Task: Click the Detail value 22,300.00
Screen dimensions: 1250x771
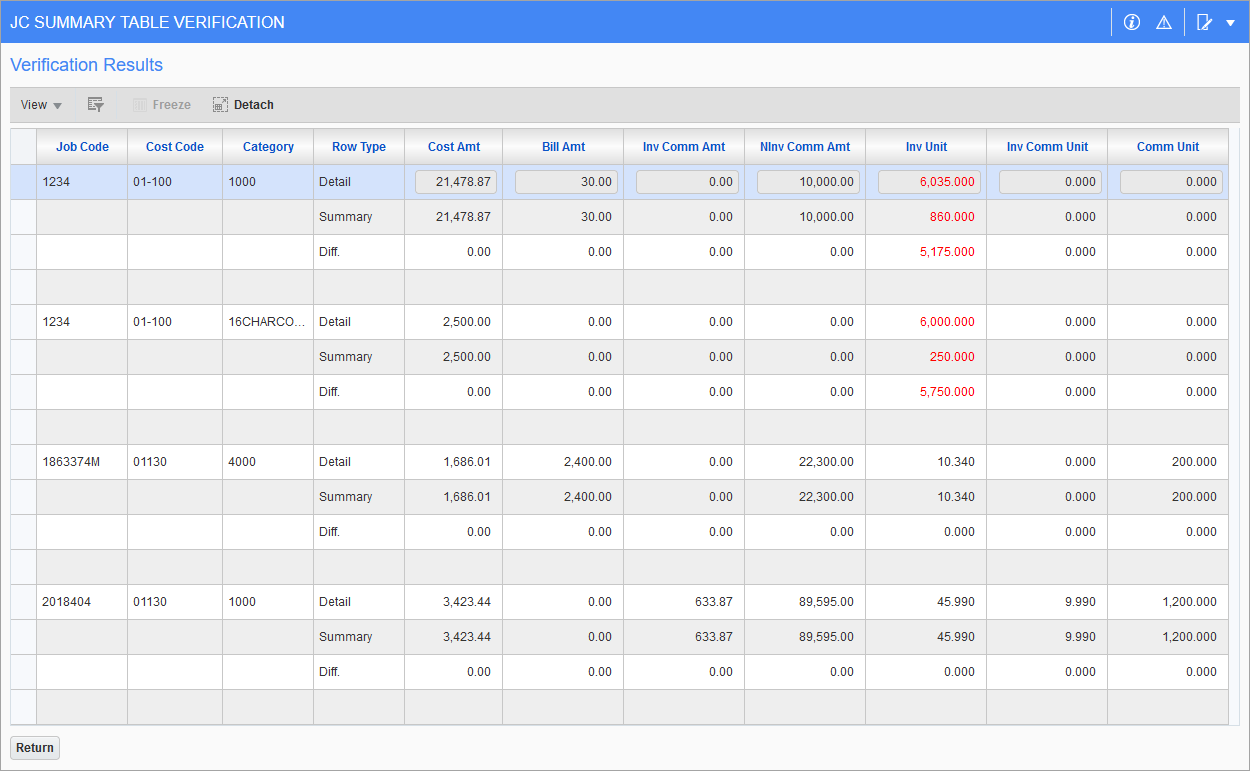Action: pyautogui.click(x=826, y=462)
